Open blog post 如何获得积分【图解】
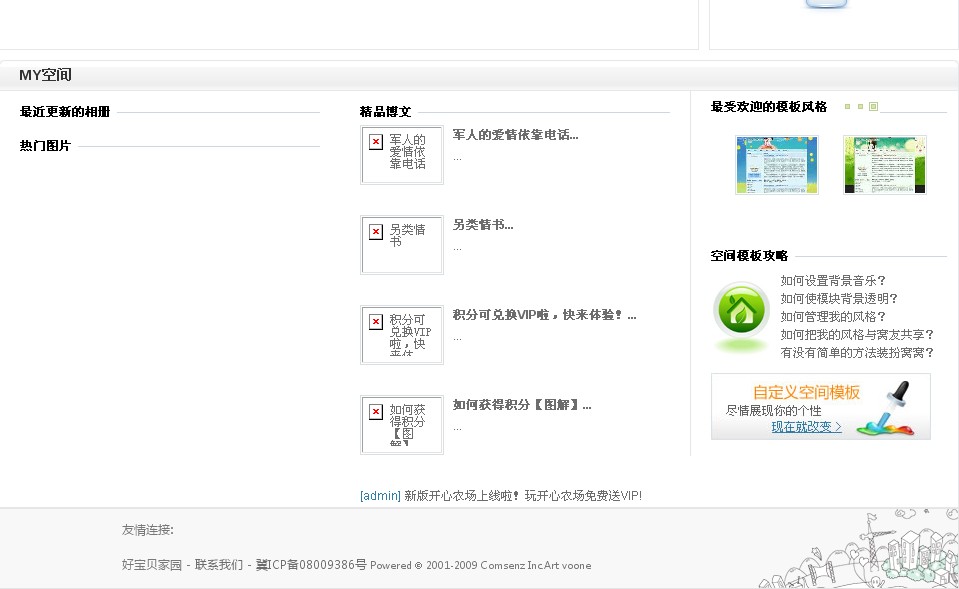This screenshot has width=959, height=589. (522, 404)
